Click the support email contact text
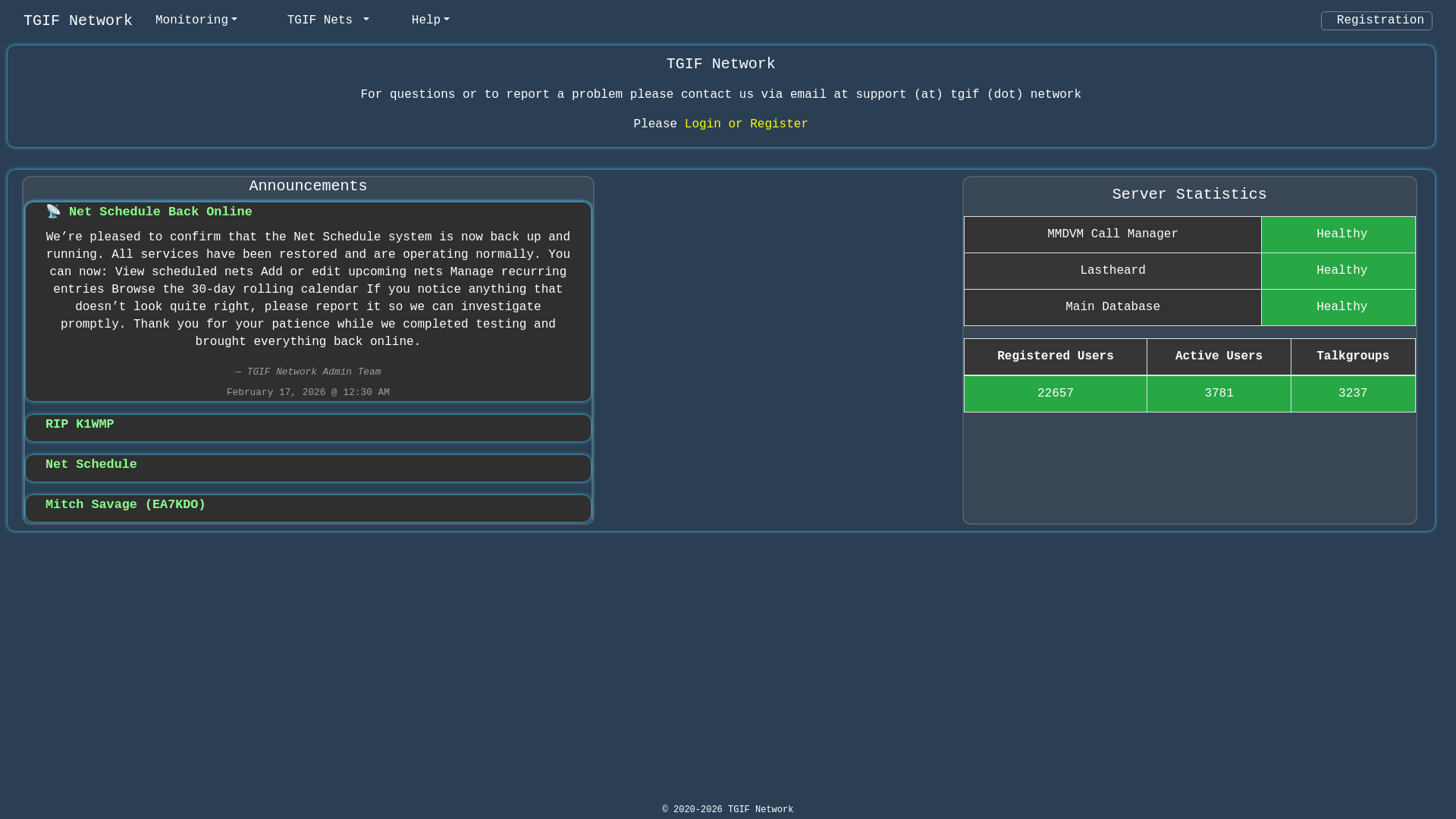This screenshot has width=1456, height=819. pos(720,95)
